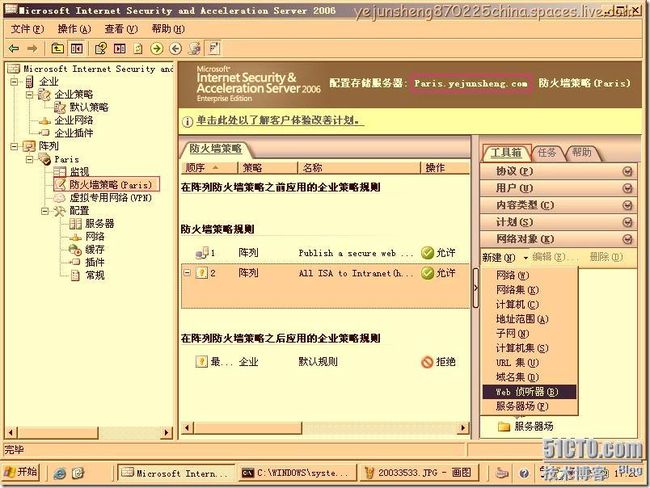The image size is (650, 488).
Task: Click the green right-arrow circle toolbar icon
Action: point(157,49)
